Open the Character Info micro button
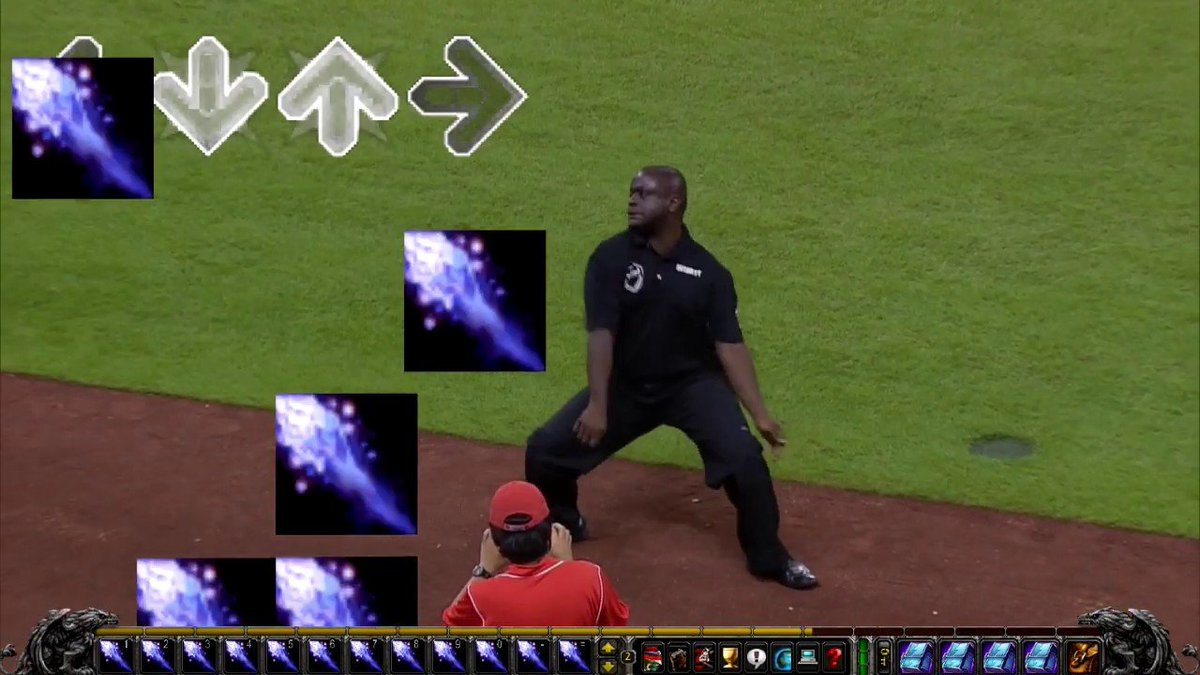Viewport: 1200px width, 675px height. click(653, 658)
